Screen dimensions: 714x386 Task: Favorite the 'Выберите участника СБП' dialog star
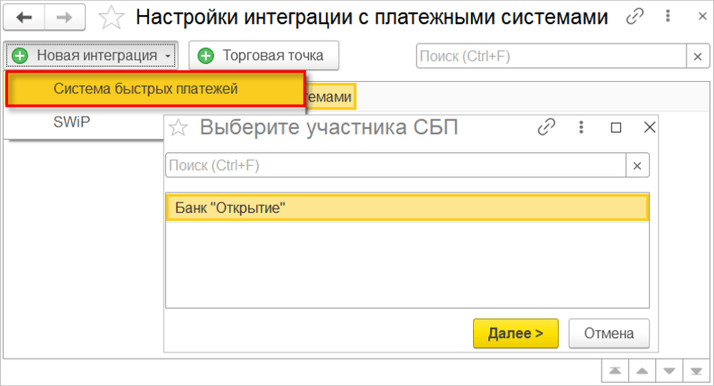click(178, 127)
